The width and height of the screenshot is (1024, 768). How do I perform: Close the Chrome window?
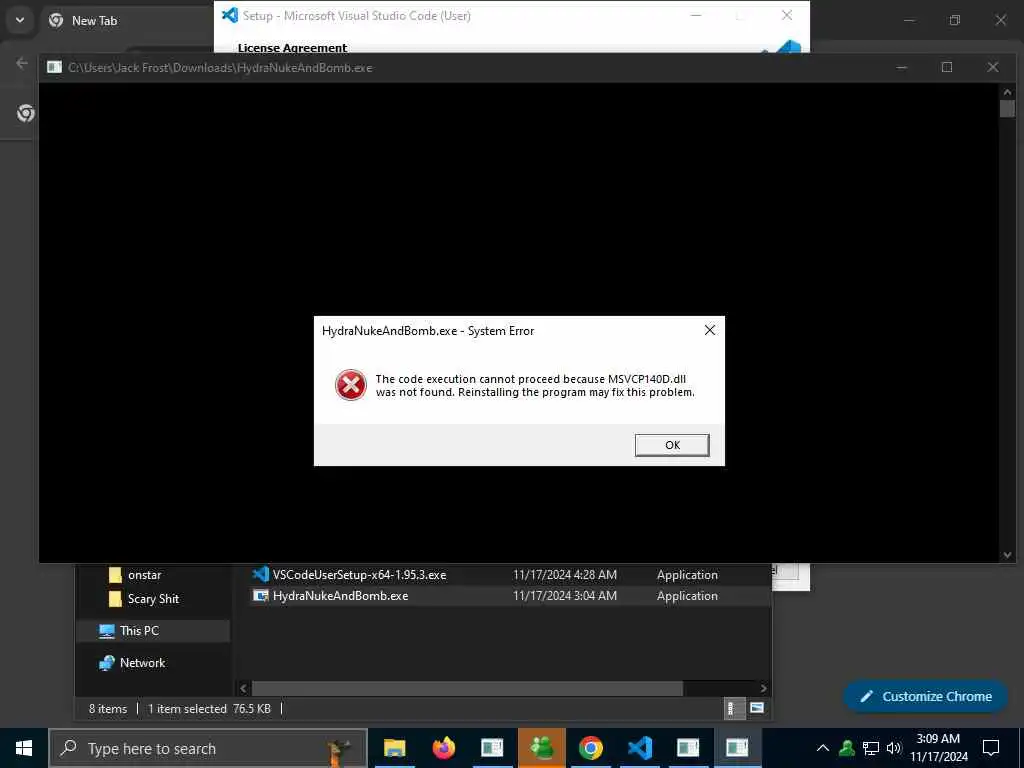1000,20
